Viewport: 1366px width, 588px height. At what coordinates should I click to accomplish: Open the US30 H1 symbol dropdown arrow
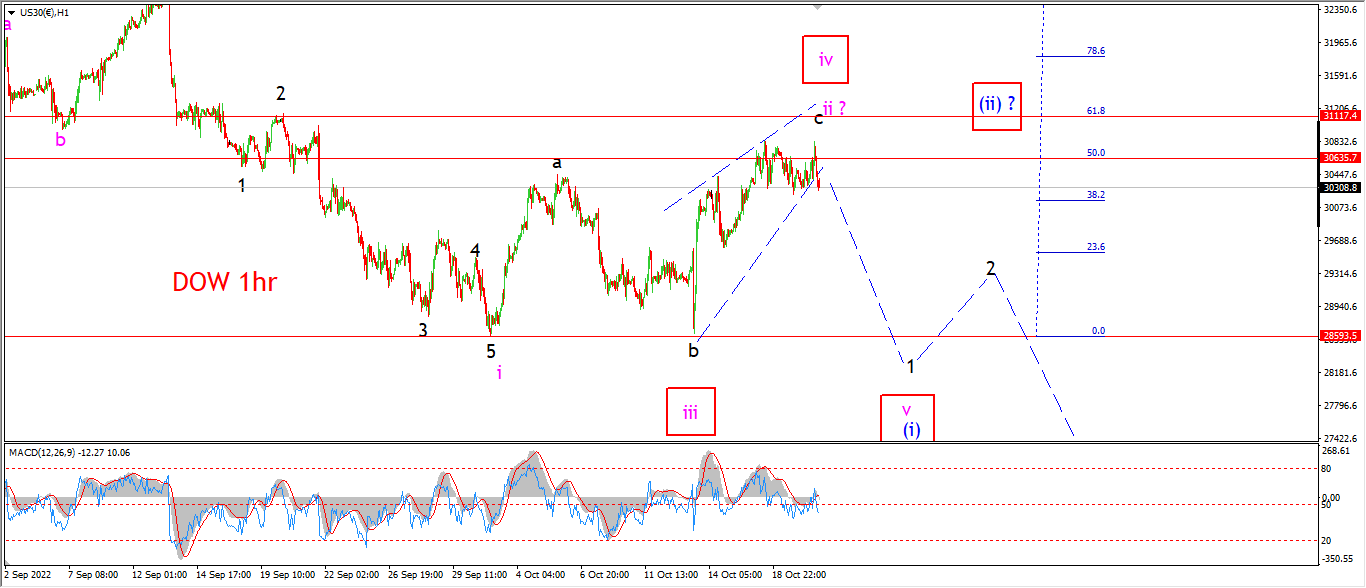11,13
